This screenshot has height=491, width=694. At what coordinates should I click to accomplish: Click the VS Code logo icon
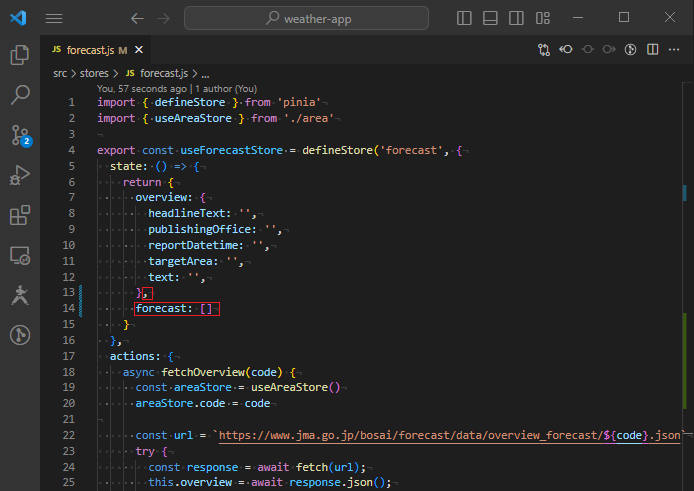coord(18,18)
